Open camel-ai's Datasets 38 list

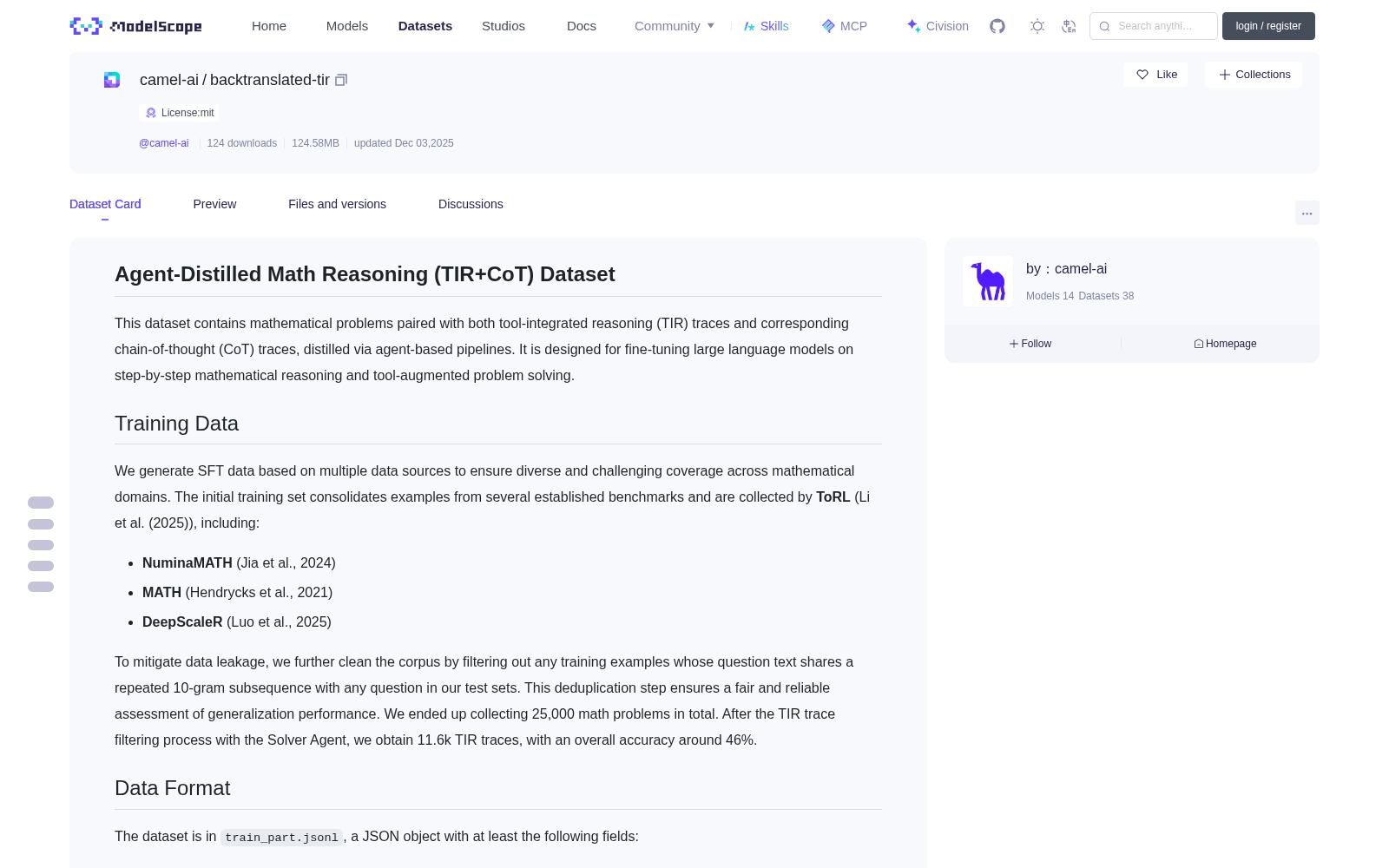(1106, 296)
